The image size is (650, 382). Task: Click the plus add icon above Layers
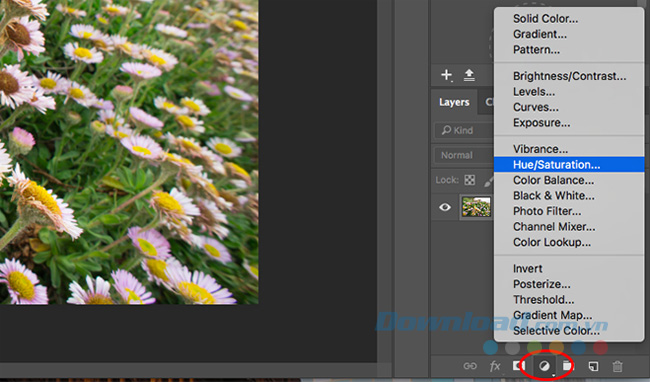point(446,75)
